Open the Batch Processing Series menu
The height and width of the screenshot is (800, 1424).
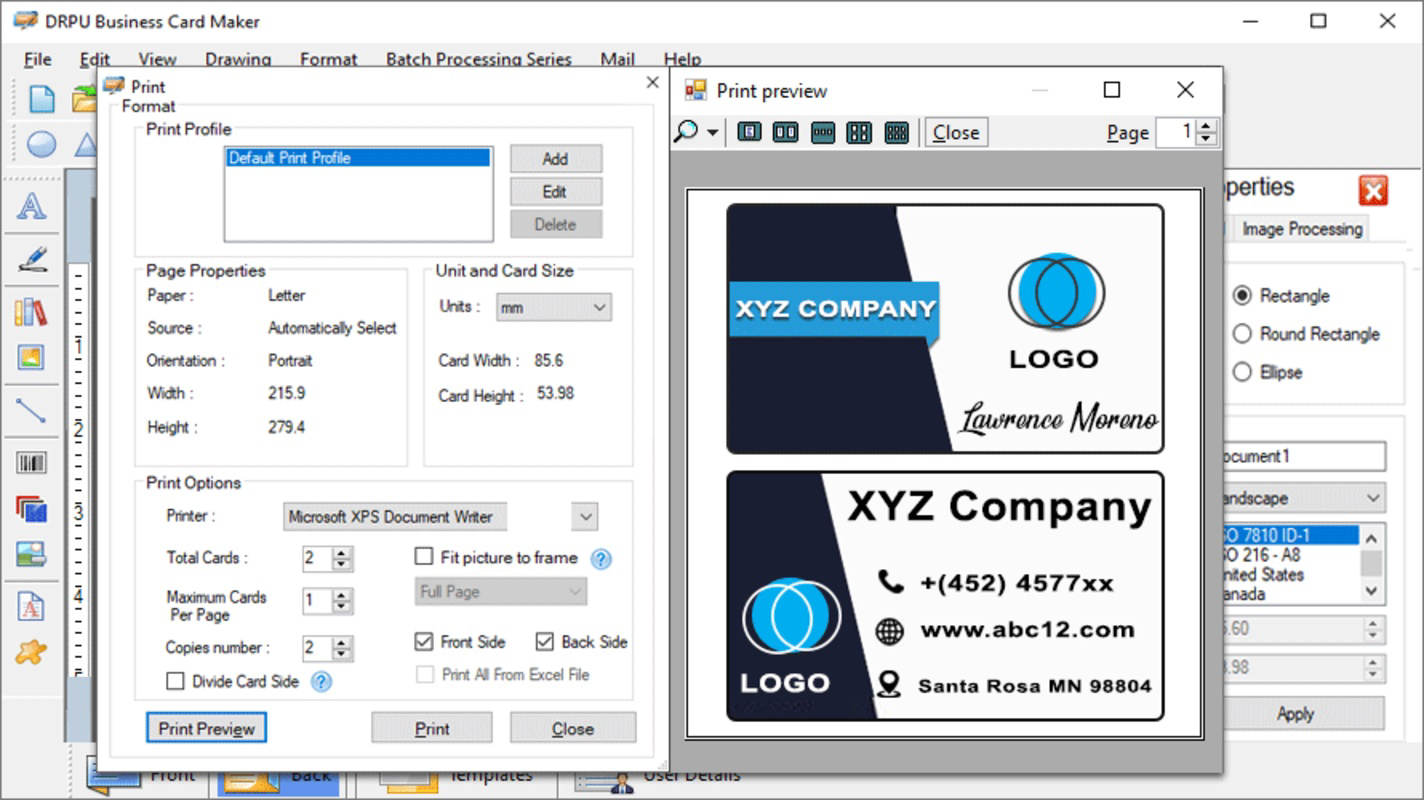pyautogui.click(x=478, y=59)
